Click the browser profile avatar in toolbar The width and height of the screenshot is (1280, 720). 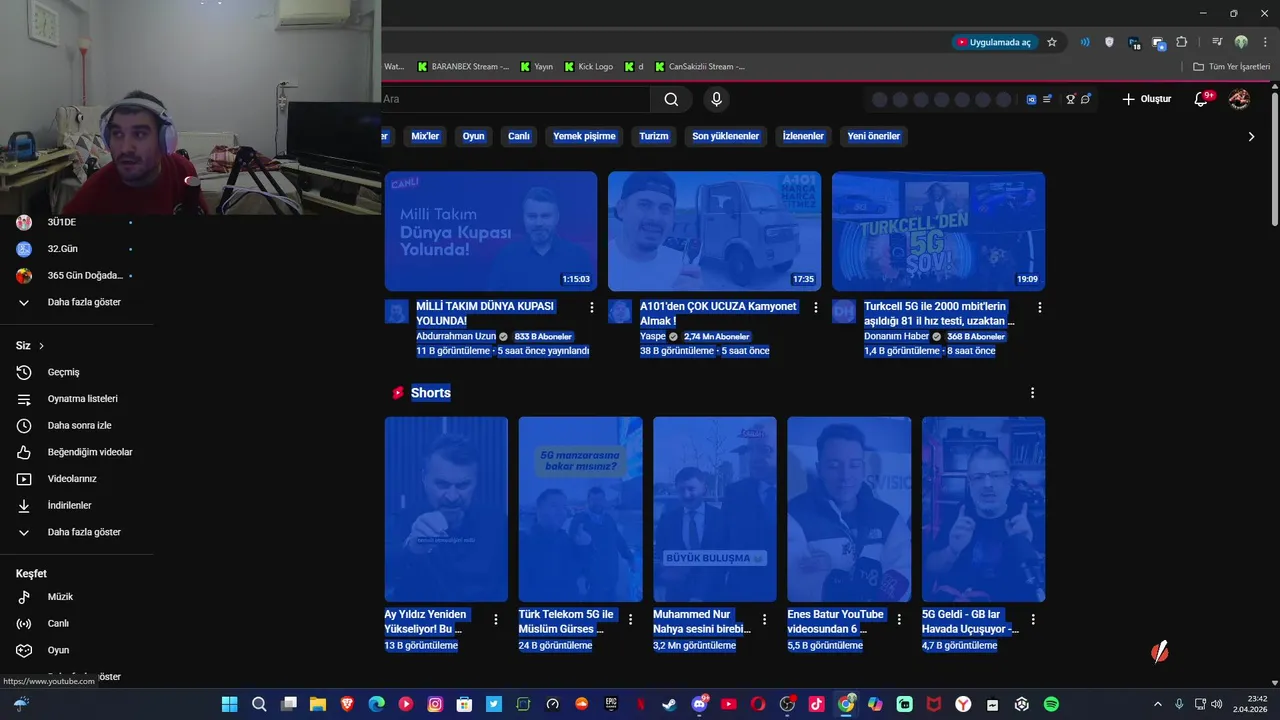point(1241,42)
